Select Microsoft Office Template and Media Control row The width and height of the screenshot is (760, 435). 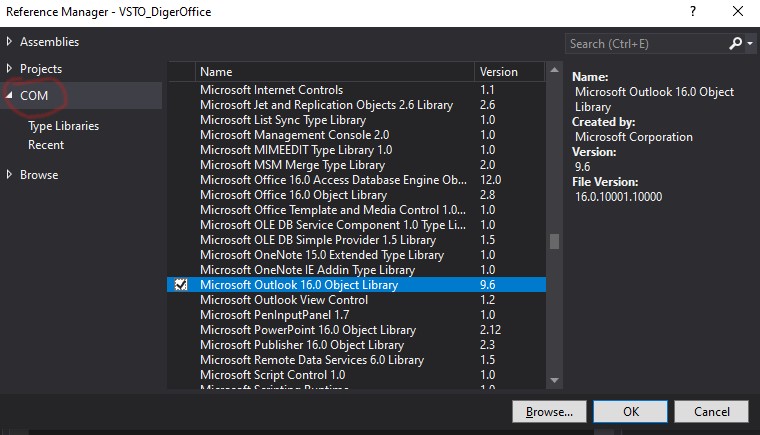click(x=356, y=210)
